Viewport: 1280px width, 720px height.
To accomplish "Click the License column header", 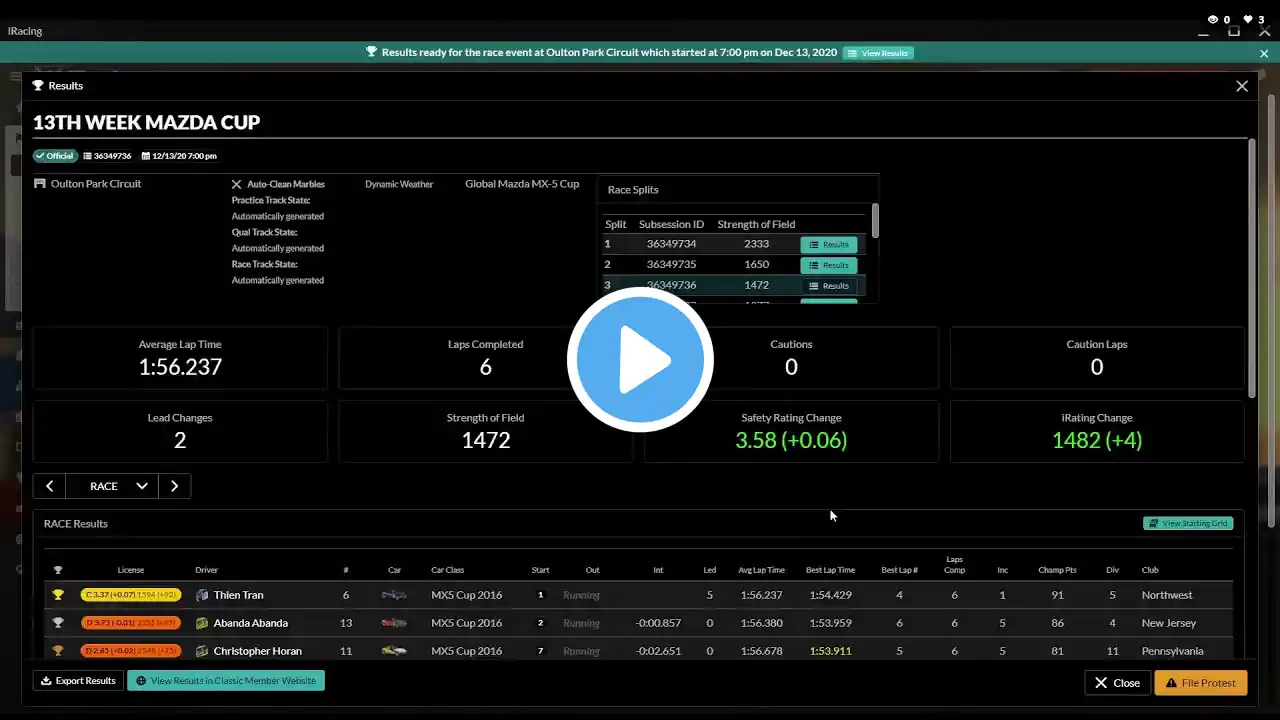I will pyautogui.click(x=130, y=570).
